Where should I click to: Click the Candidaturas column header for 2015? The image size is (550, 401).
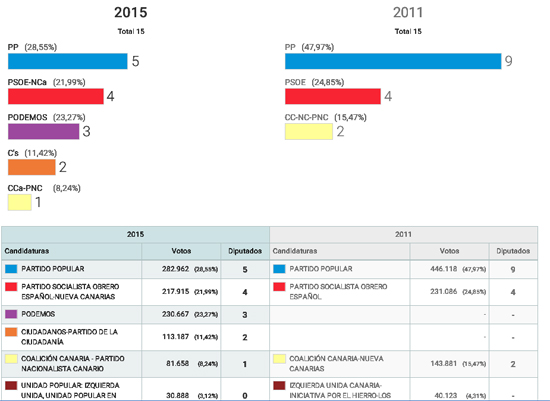click(x=72, y=251)
